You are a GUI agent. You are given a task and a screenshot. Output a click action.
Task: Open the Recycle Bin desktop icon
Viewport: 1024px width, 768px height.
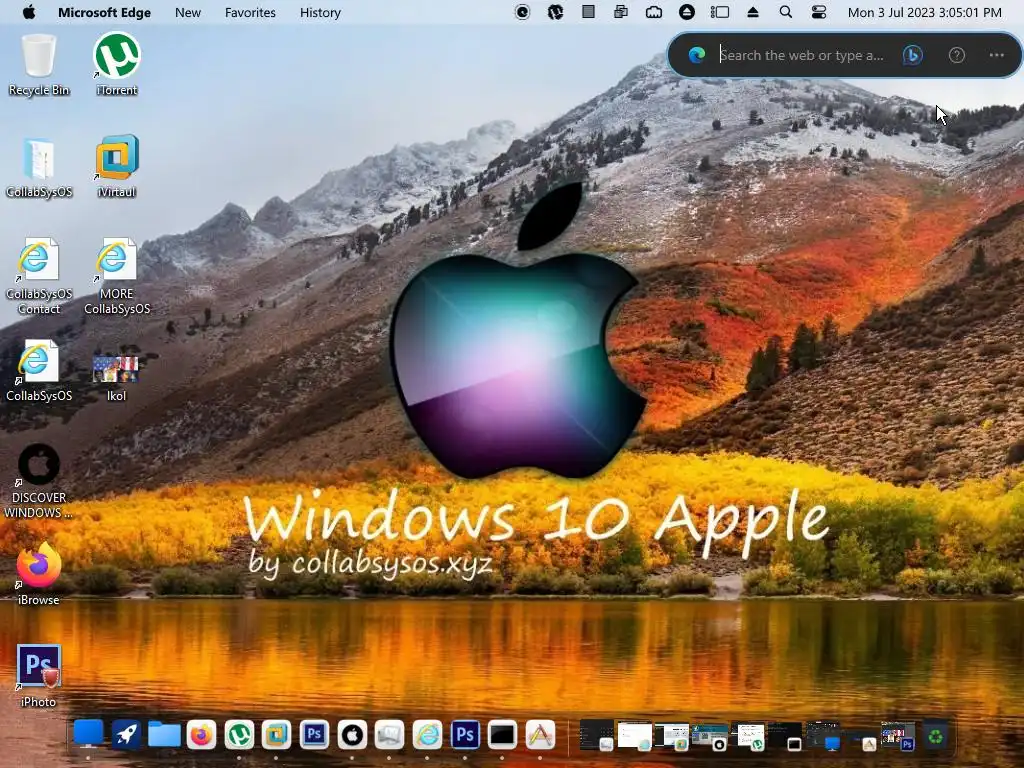pos(39,65)
